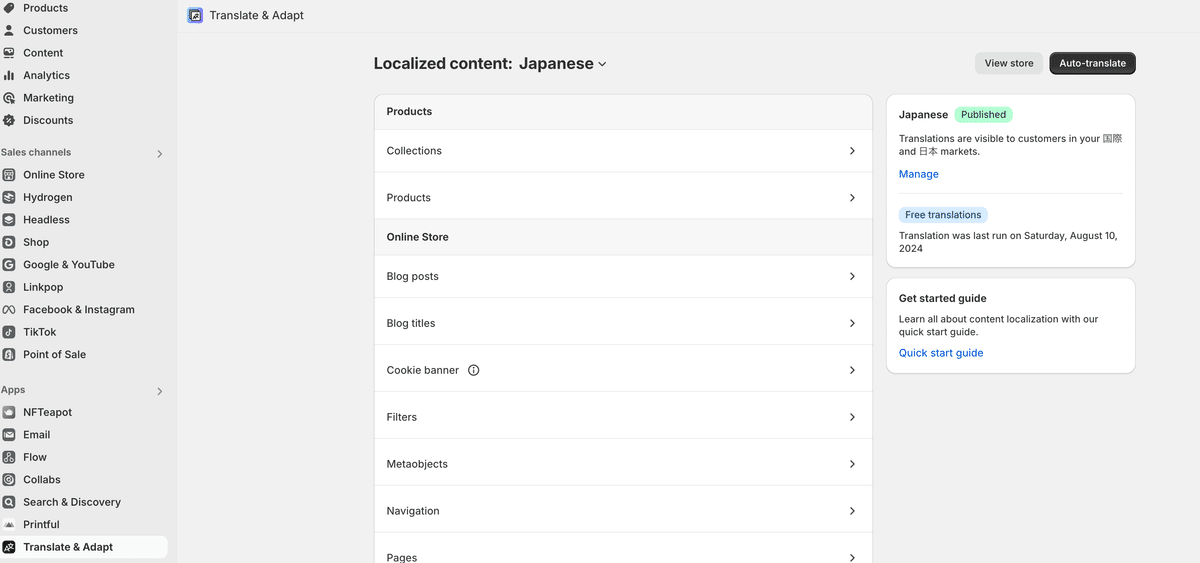Expand the Sales channels section chevron

[x=159, y=154]
